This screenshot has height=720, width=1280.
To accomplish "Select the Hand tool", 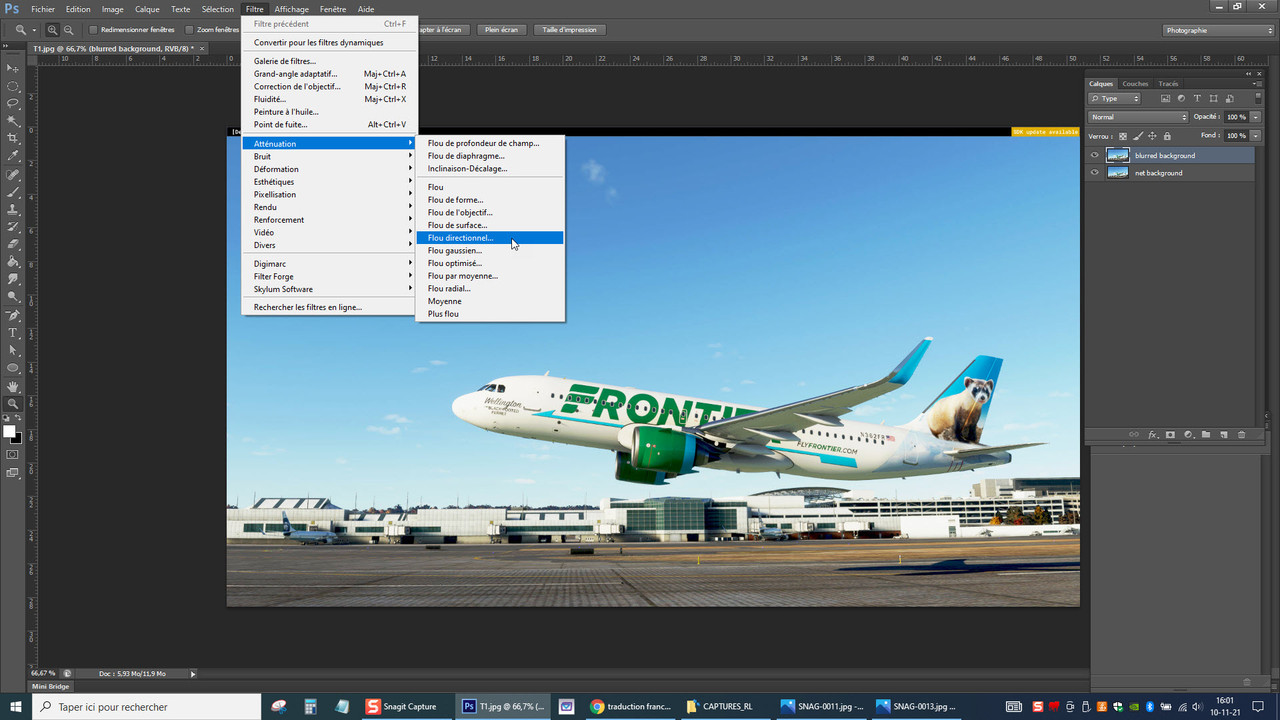I will point(13,386).
